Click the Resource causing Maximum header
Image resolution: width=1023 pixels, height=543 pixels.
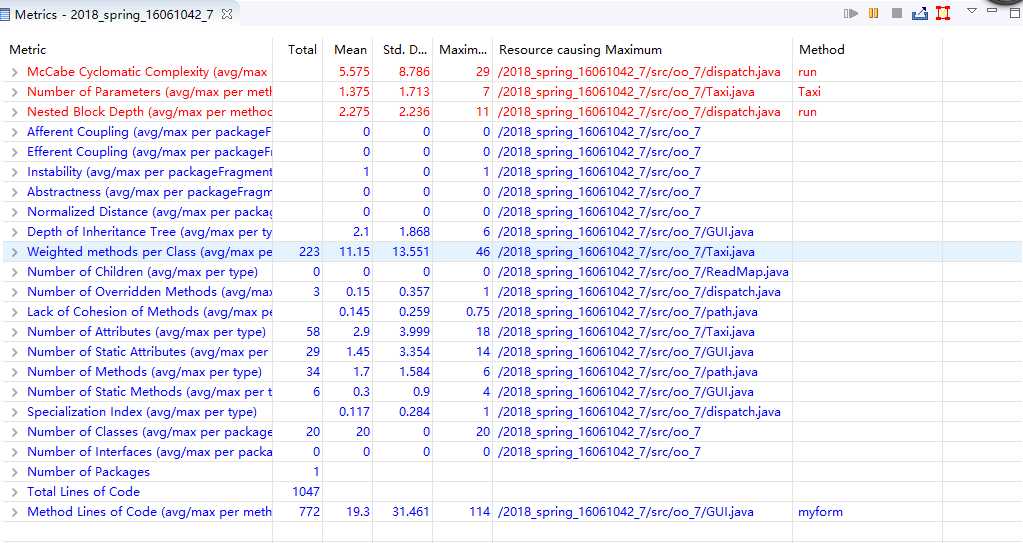point(580,50)
